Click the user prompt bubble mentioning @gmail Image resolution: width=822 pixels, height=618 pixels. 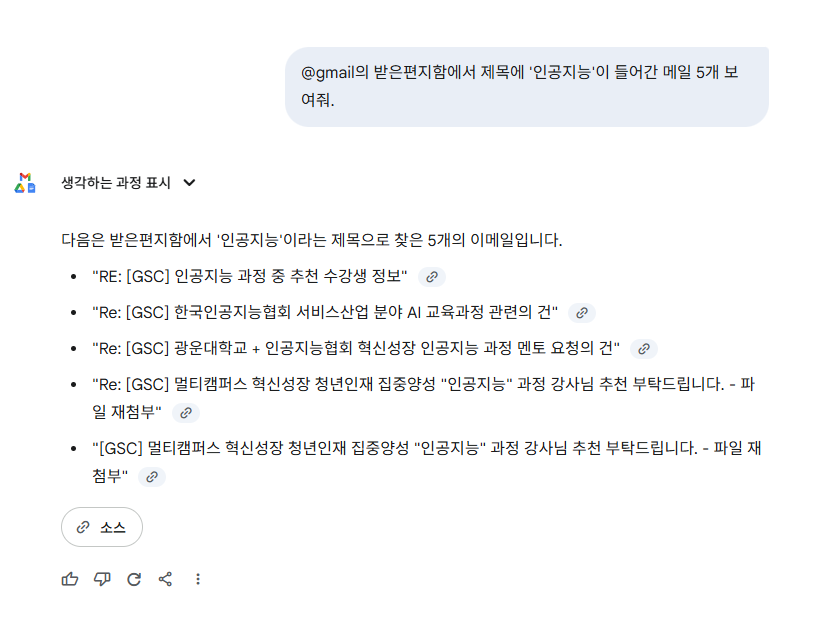[527, 87]
